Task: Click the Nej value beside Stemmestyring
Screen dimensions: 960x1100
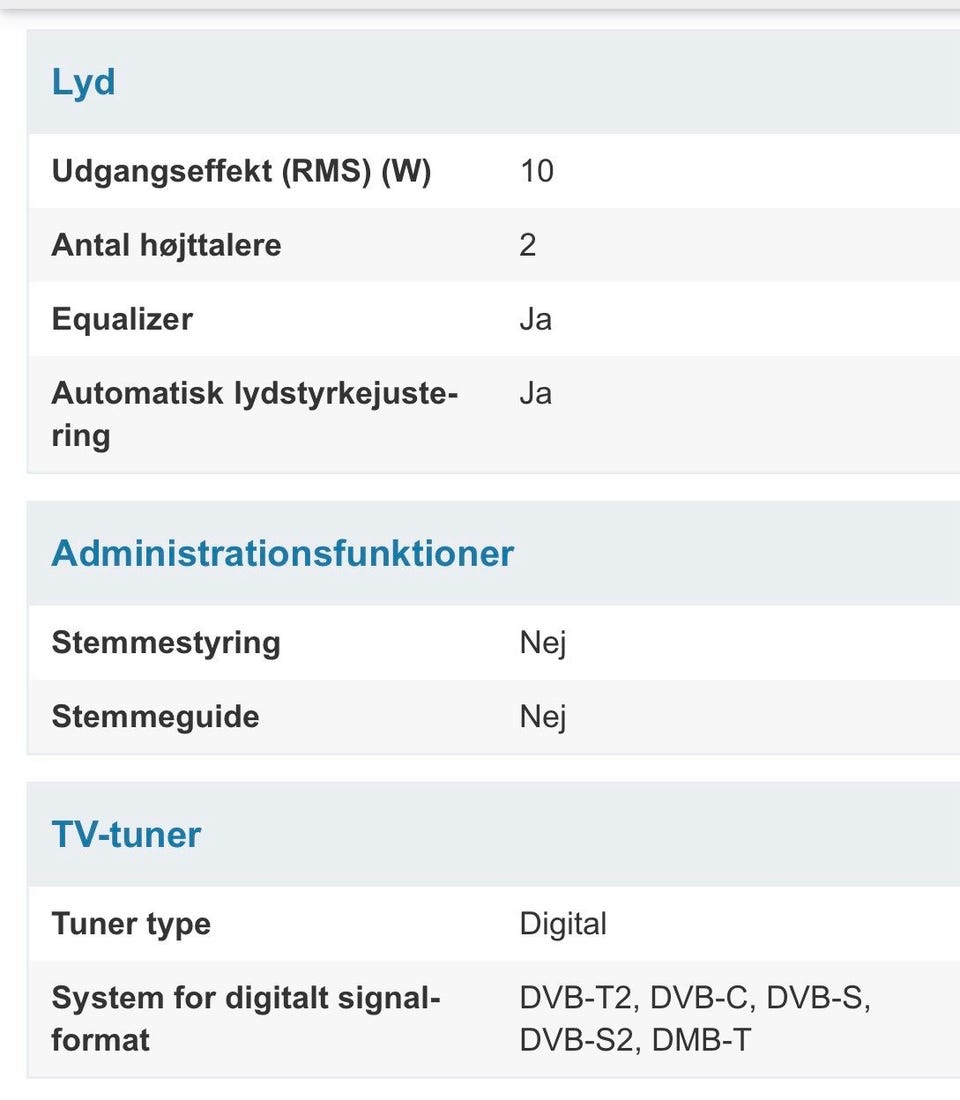Action: (x=543, y=642)
